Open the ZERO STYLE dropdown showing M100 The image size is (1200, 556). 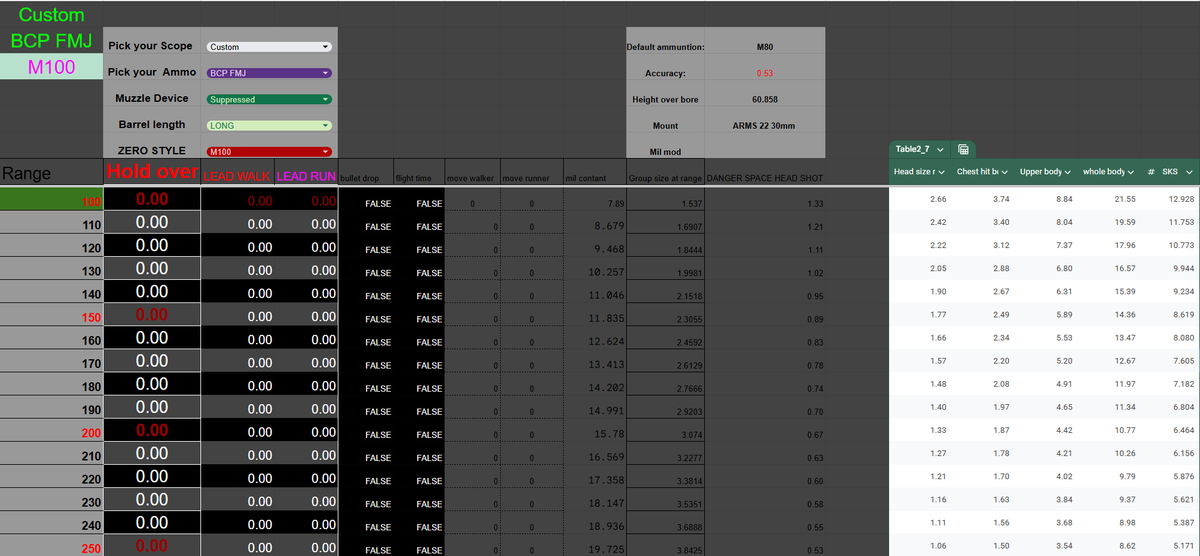269,151
